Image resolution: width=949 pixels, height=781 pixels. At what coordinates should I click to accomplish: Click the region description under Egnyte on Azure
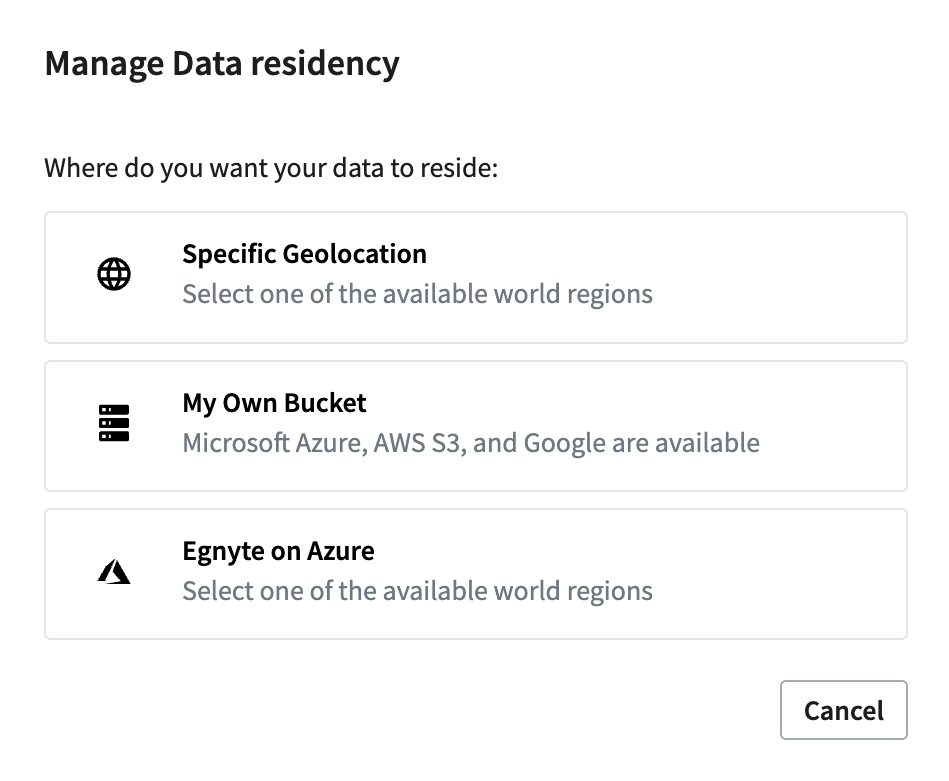click(418, 592)
